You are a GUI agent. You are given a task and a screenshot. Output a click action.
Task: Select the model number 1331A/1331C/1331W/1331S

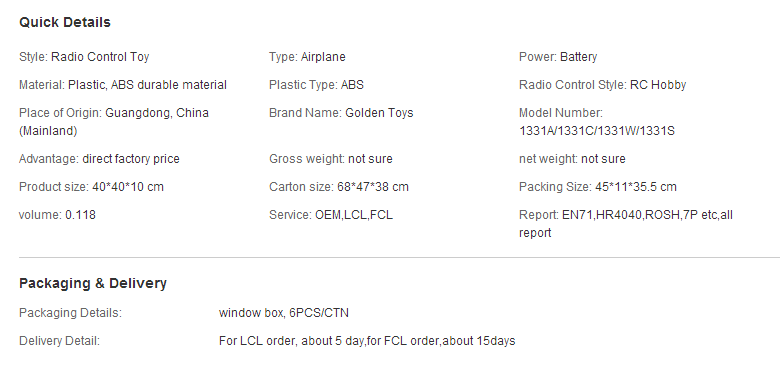point(597,131)
